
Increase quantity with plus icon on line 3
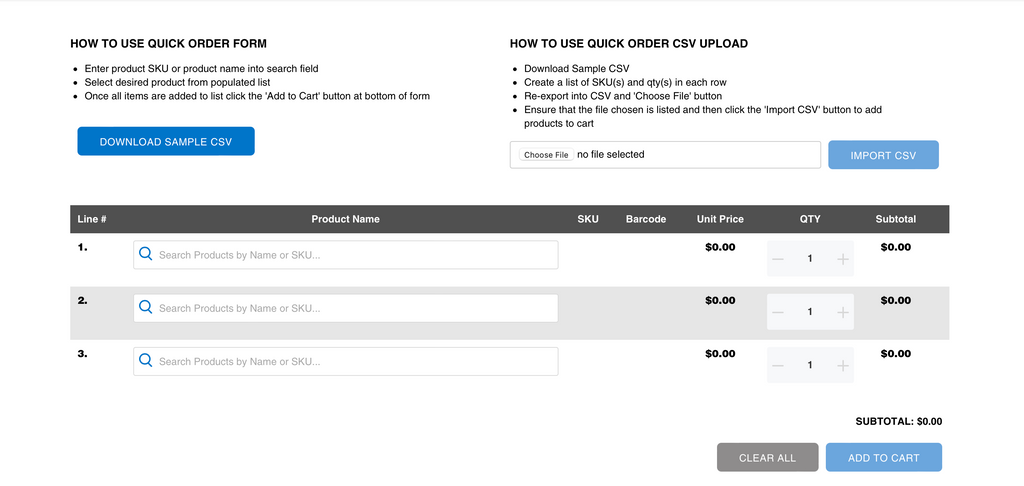pyautogui.click(x=842, y=366)
